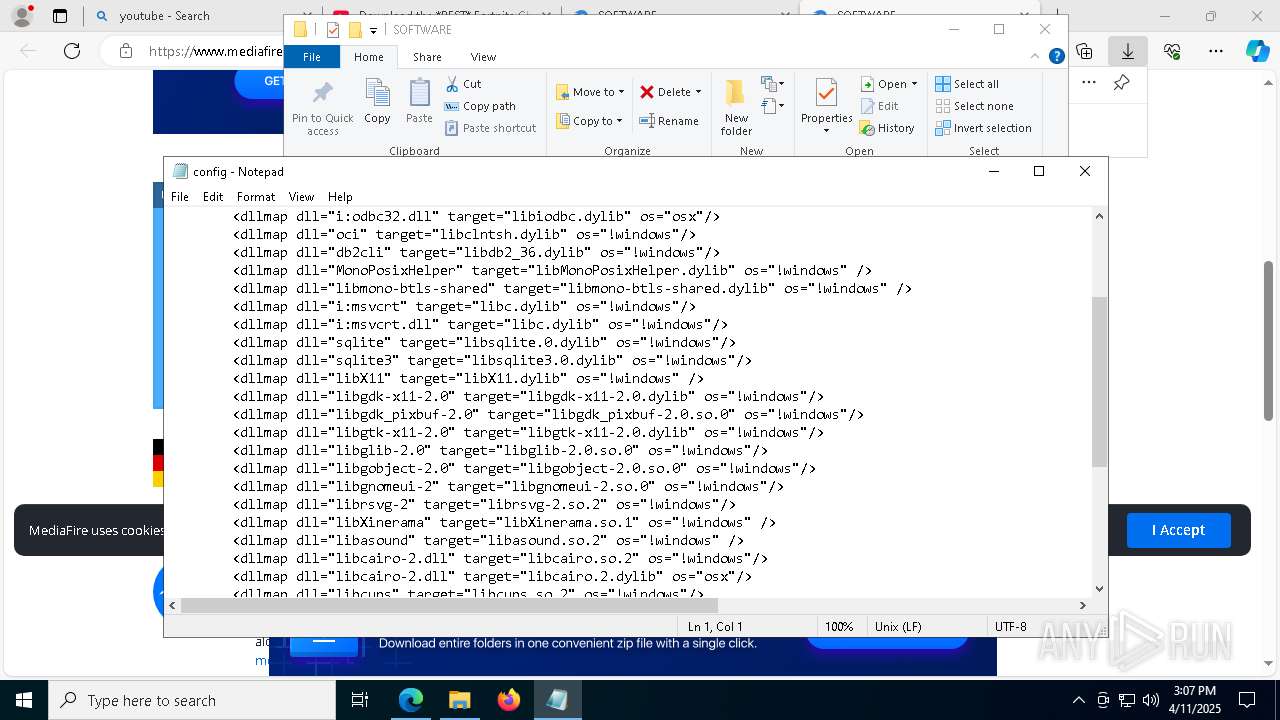
Task: Click Invert selection in Explorer ribbon
Action: [983, 128]
